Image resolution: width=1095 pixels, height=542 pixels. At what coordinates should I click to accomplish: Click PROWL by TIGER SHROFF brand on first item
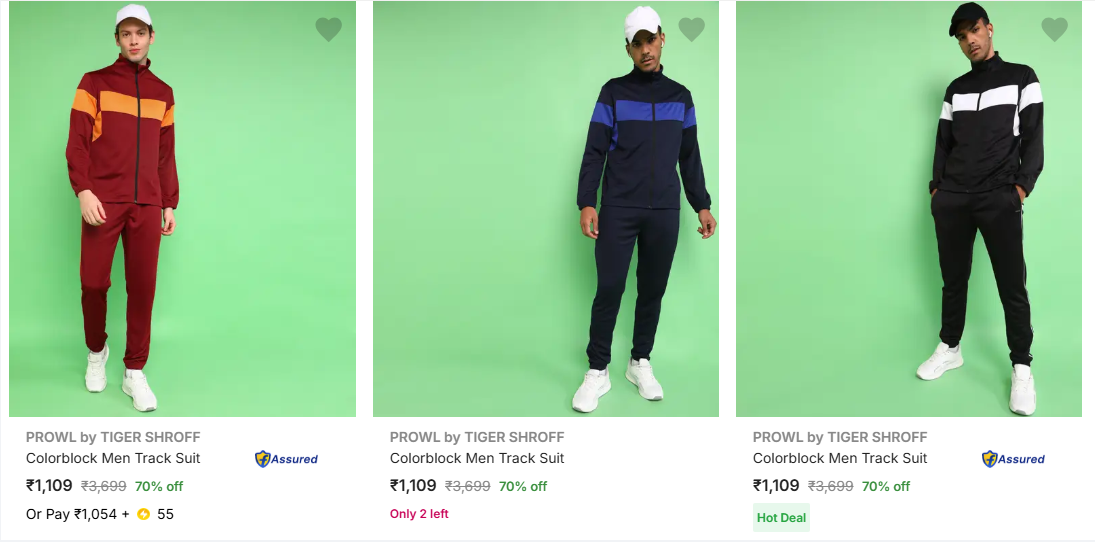[113, 437]
